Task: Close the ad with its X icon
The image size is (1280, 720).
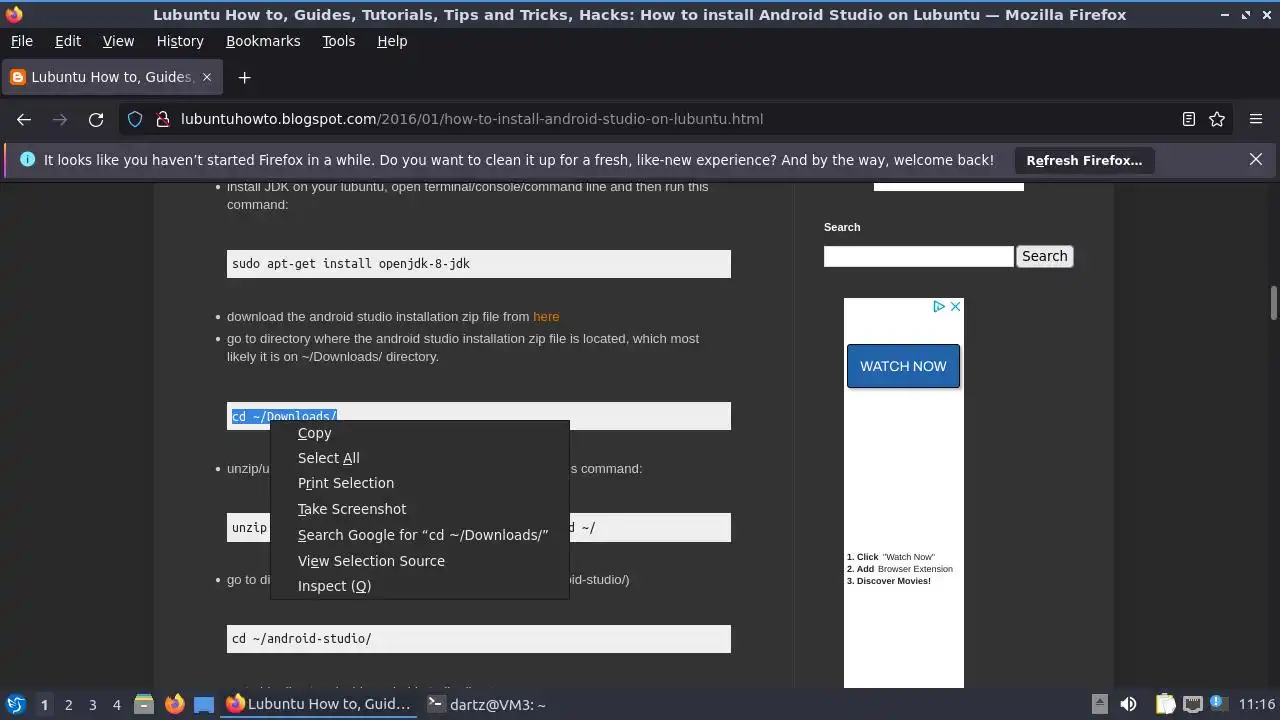Action: click(x=955, y=307)
